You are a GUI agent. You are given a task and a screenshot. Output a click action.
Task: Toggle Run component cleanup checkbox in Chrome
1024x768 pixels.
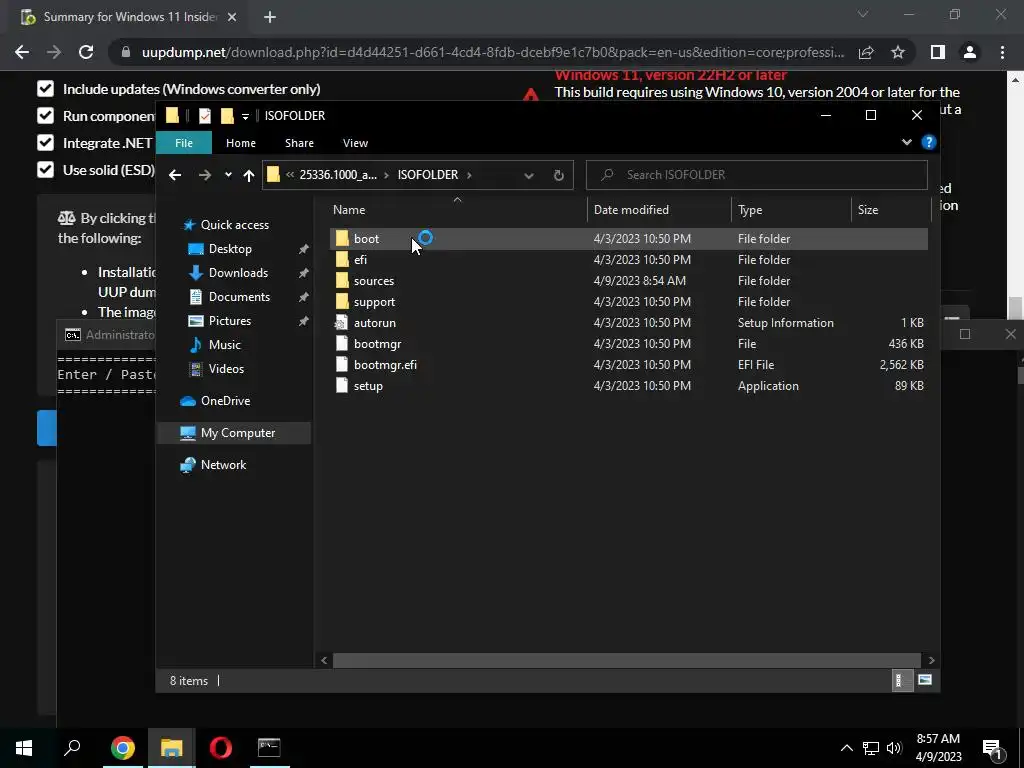(x=45, y=116)
